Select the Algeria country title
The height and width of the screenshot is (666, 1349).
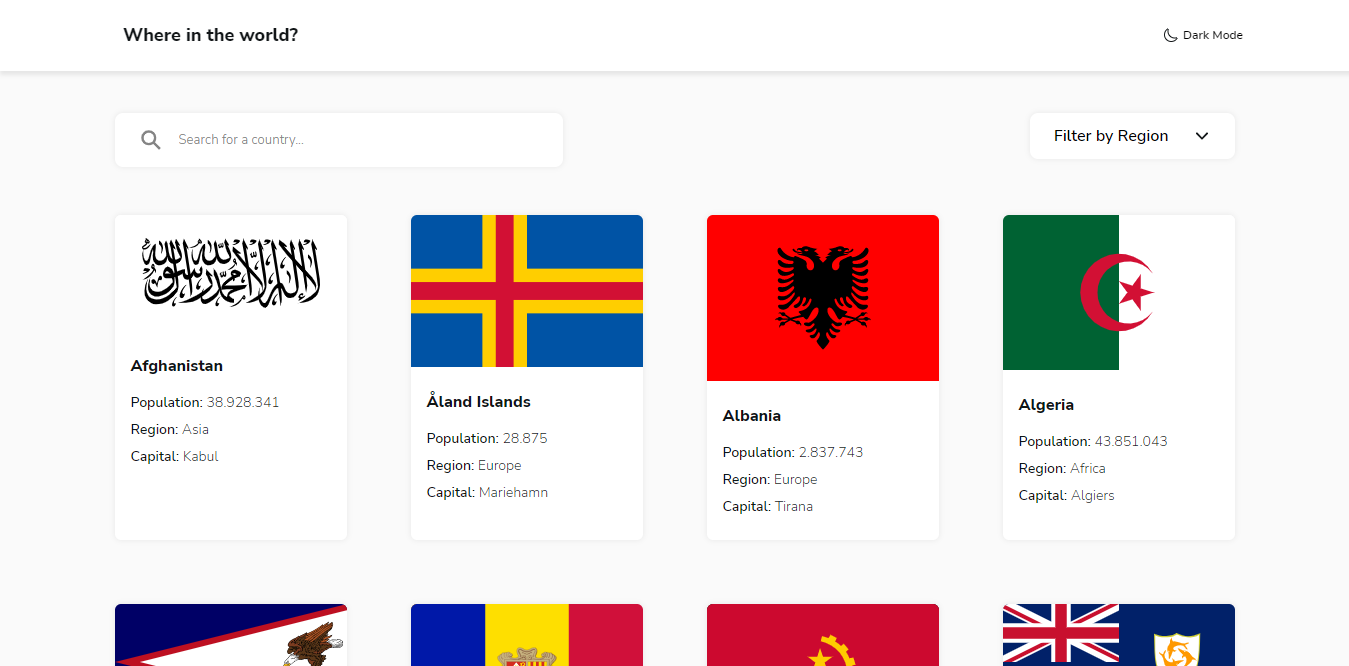click(1046, 405)
